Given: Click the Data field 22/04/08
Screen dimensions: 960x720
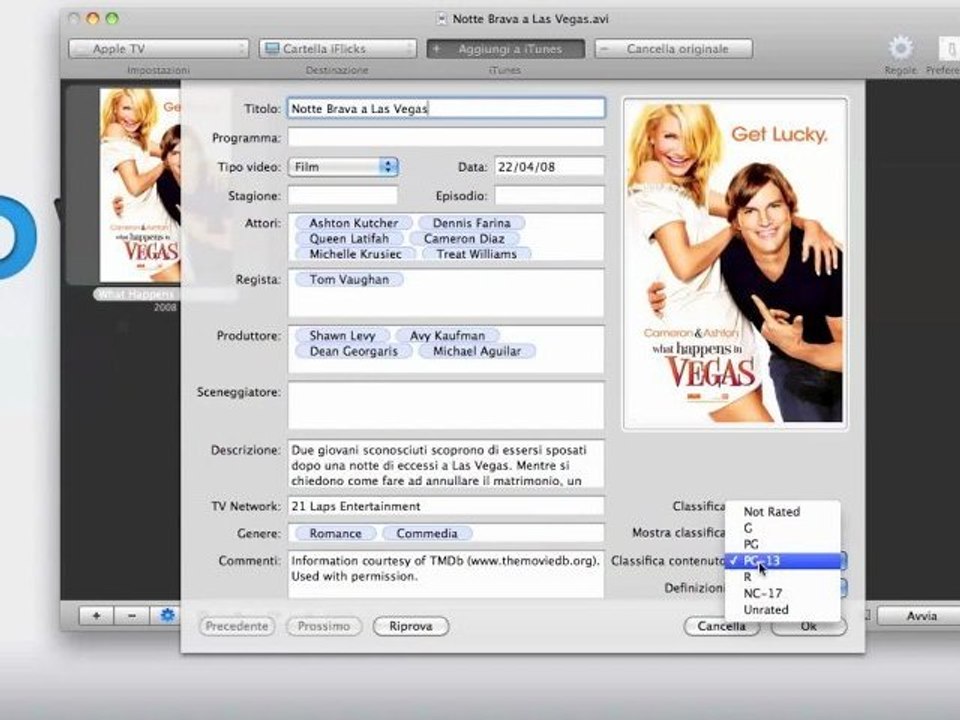Looking at the screenshot, I should point(549,167).
